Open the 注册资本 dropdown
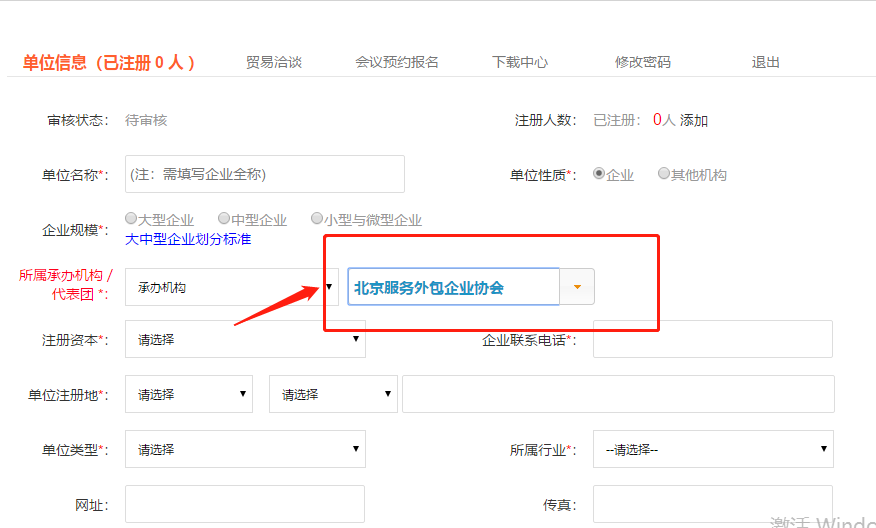The image size is (876, 528). click(245, 339)
